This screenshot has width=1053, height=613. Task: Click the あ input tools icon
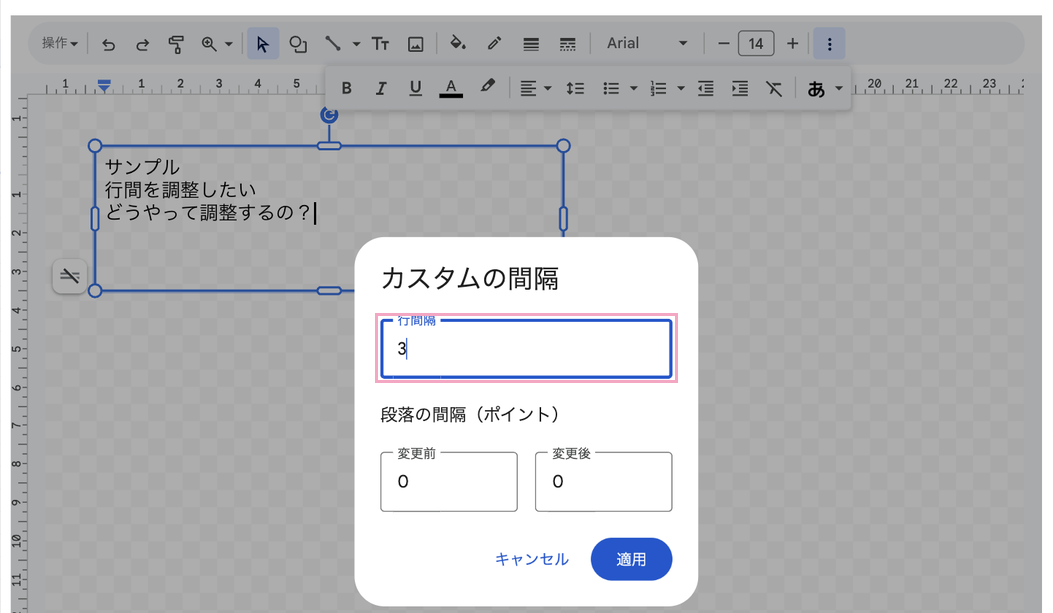816,89
